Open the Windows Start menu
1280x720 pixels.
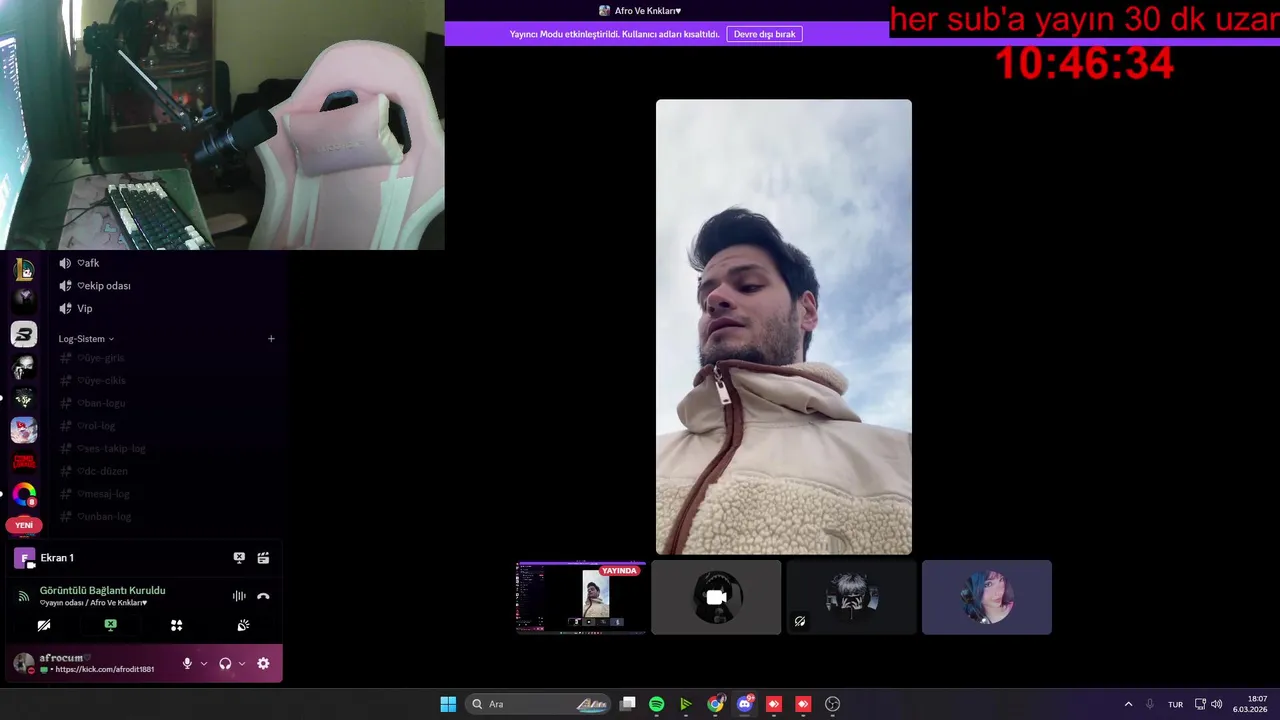click(x=448, y=704)
